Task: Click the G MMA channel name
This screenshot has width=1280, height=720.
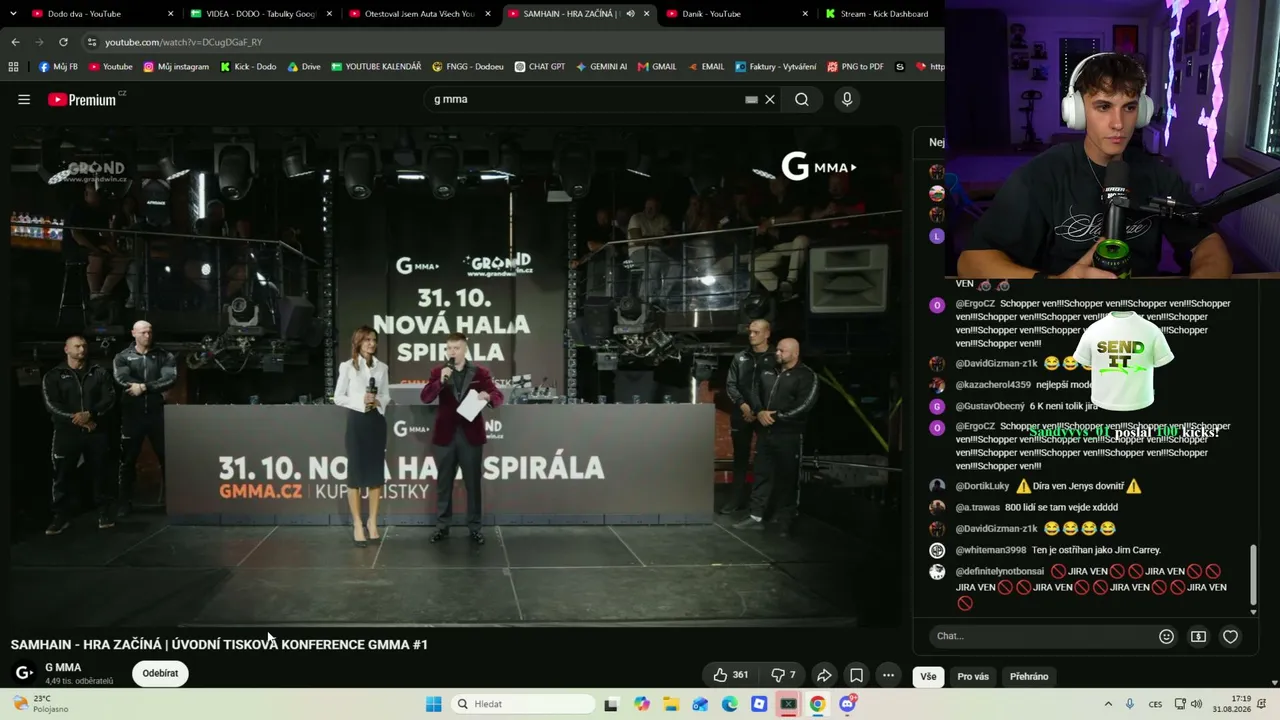Action: coord(63,667)
